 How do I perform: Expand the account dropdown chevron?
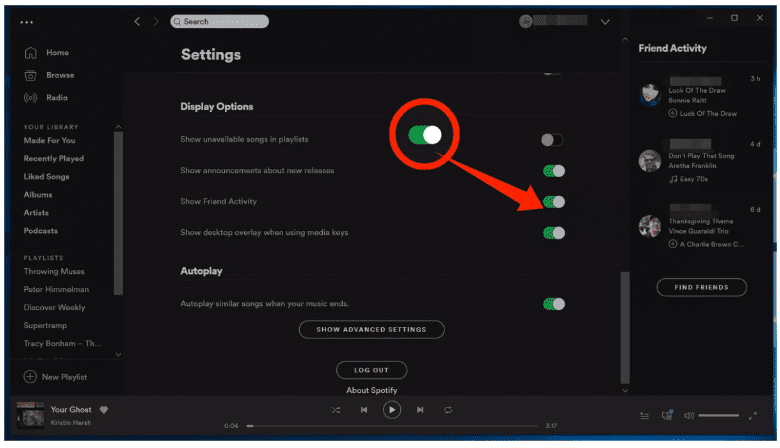pos(605,22)
